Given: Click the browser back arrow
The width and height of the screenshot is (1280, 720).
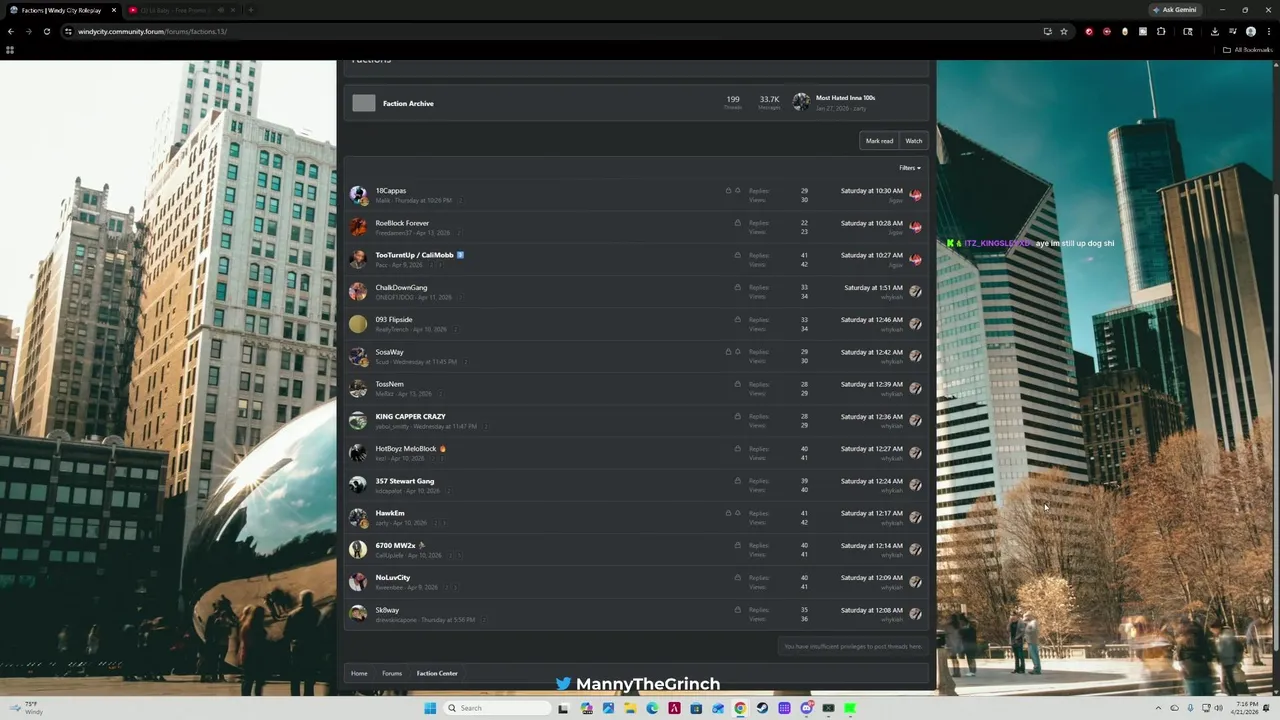Looking at the screenshot, I should click(x=11, y=31).
